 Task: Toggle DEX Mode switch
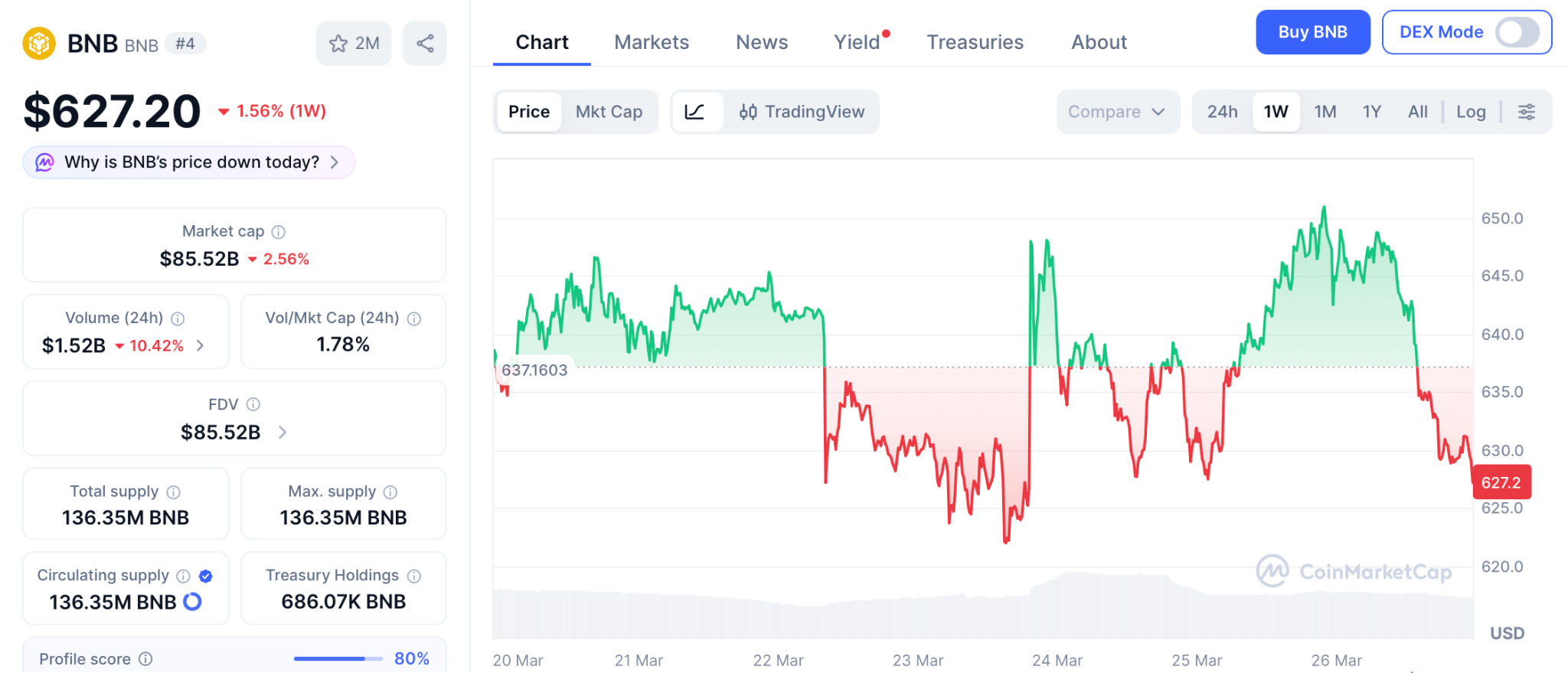point(1517,32)
